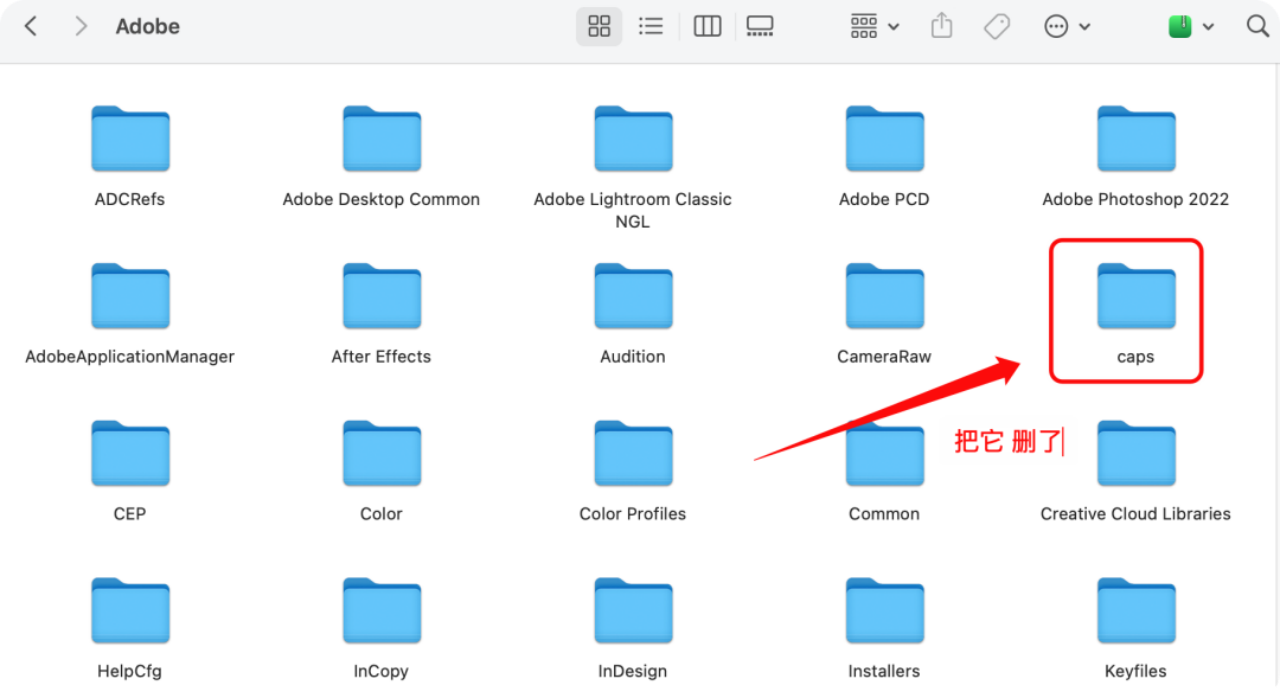Select the Adobe Desktop Common folder icon
1280x698 pixels.
click(x=381, y=139)
